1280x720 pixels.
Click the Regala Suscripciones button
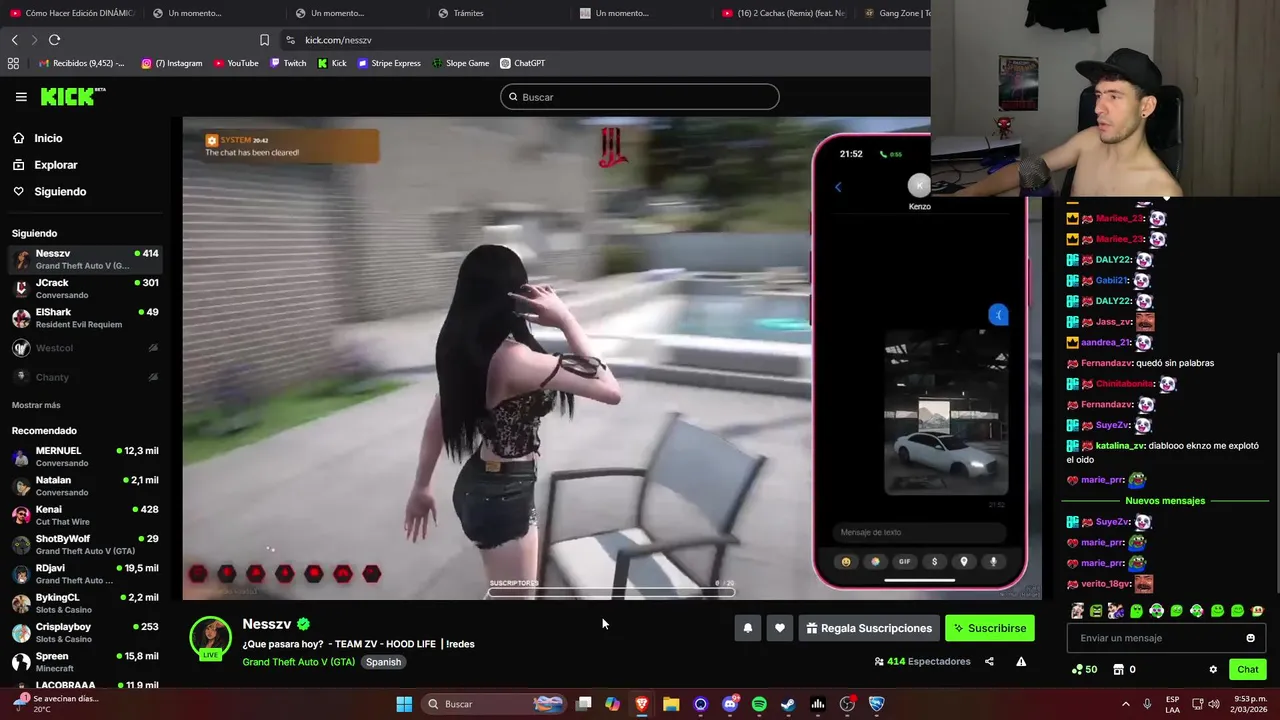[869, 628]
